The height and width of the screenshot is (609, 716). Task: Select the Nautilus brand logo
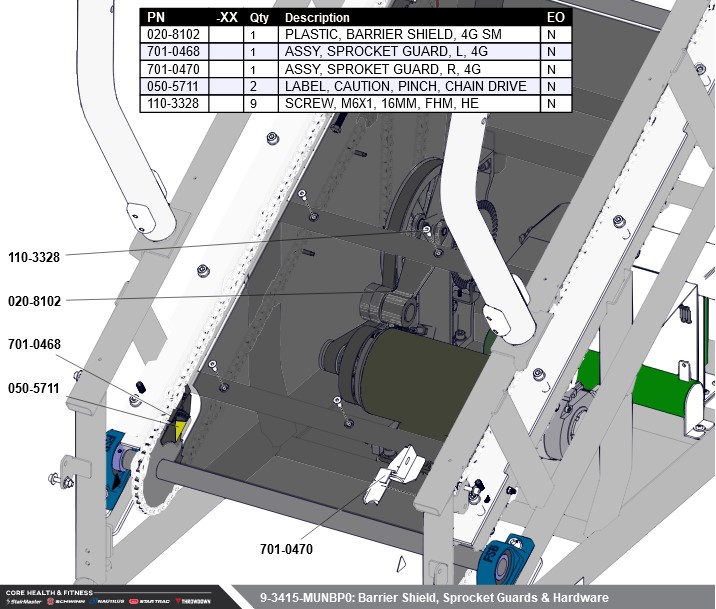106,602
